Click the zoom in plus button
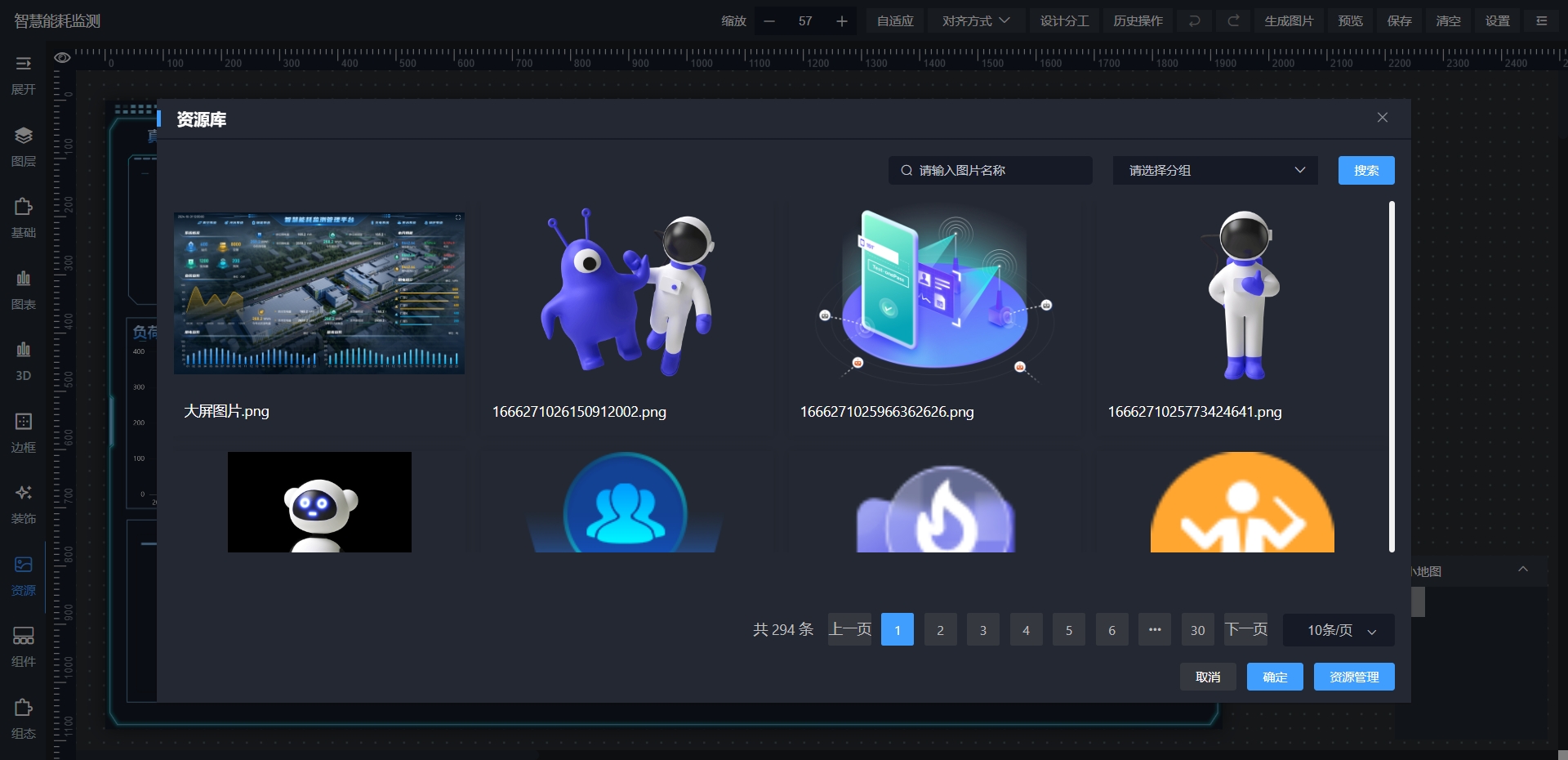The image size is (1568, 760). coord(841,21)
